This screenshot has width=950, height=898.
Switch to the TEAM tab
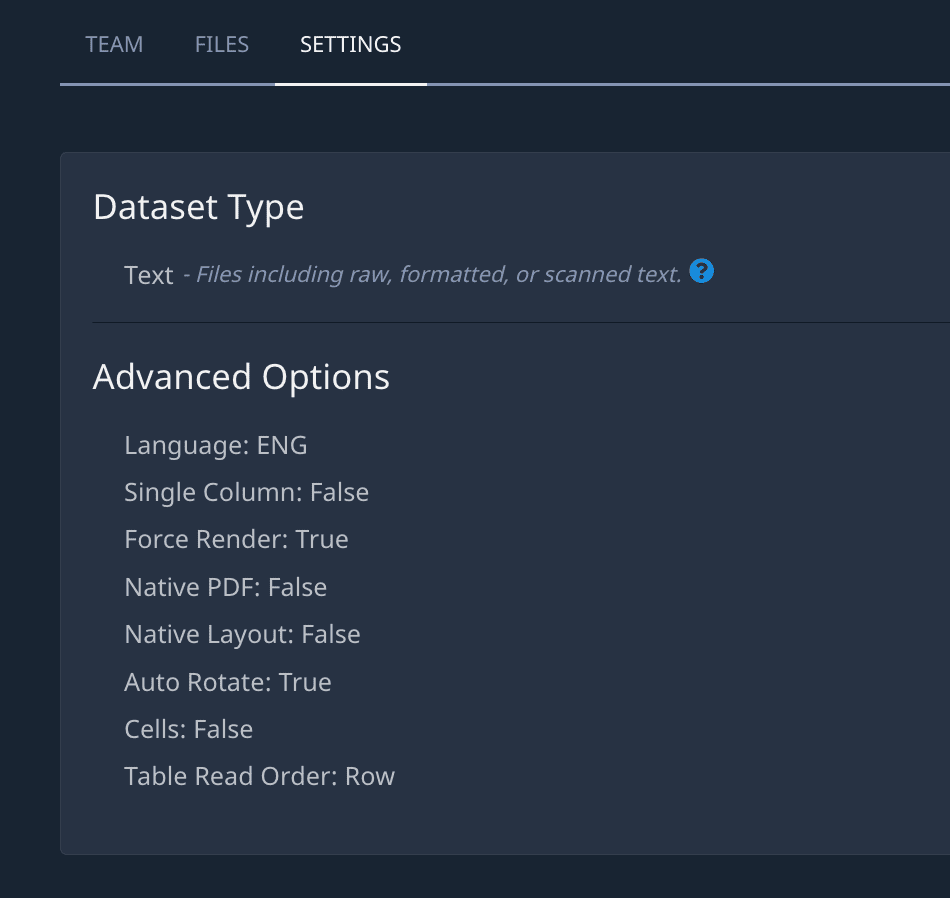114,45
